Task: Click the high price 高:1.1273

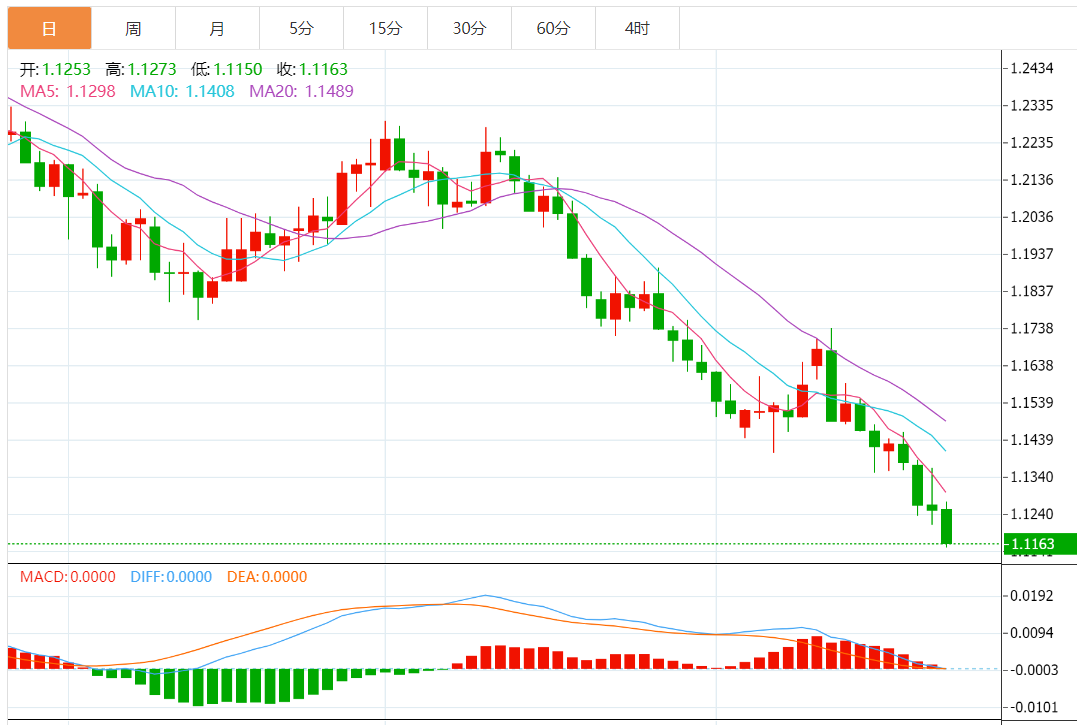Action: click(141, 69)
